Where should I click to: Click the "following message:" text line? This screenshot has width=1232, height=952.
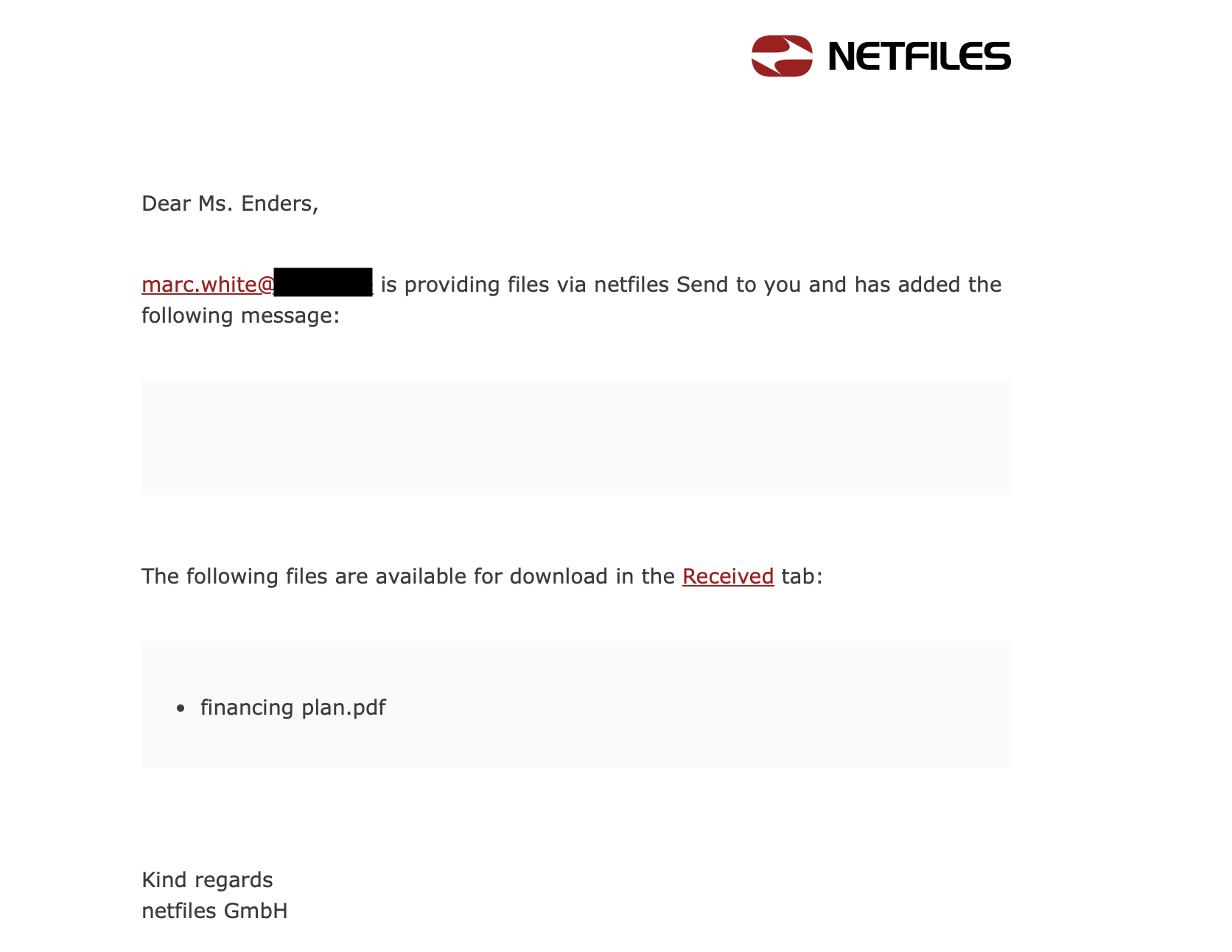(x=240, y=315)
